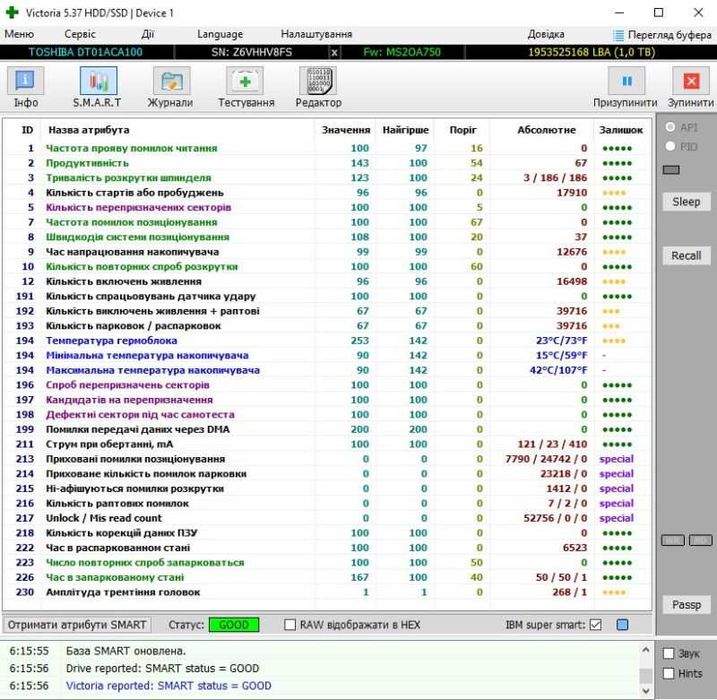This screenshot has height=700, width=717.
Task: Click the Recall button
Action: coord(686,256)
